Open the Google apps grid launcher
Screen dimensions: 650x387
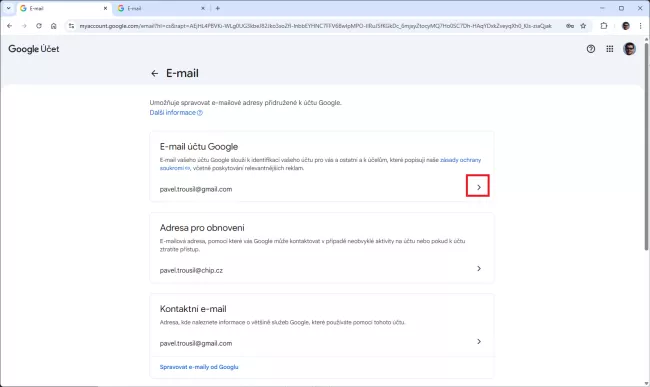tap(610, 49)
